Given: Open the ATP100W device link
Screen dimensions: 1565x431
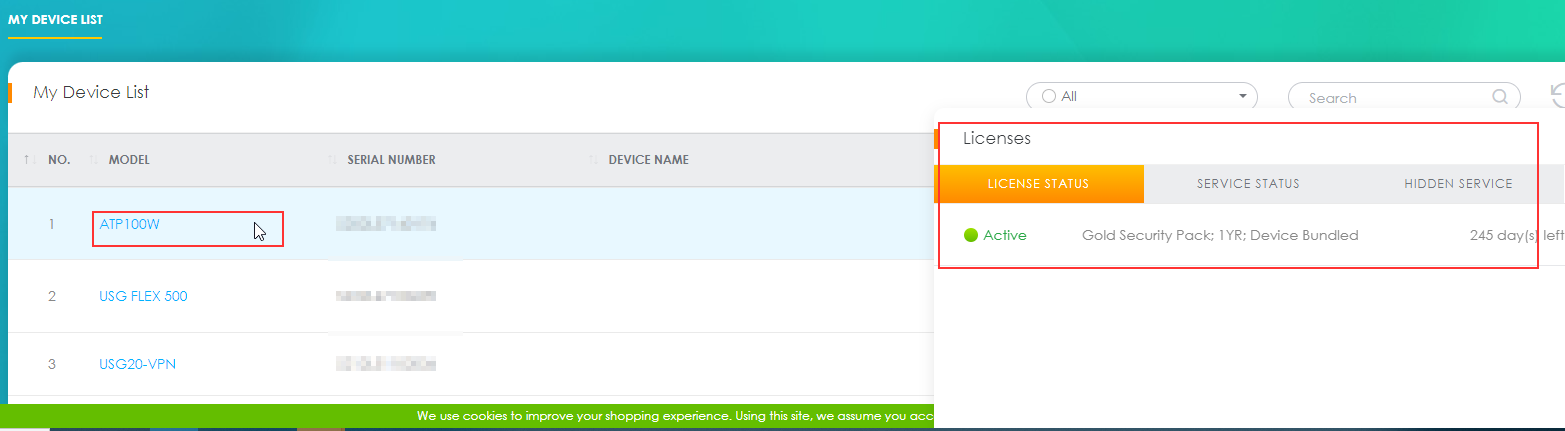Looking at the screenshot, I should pos(129,224).
